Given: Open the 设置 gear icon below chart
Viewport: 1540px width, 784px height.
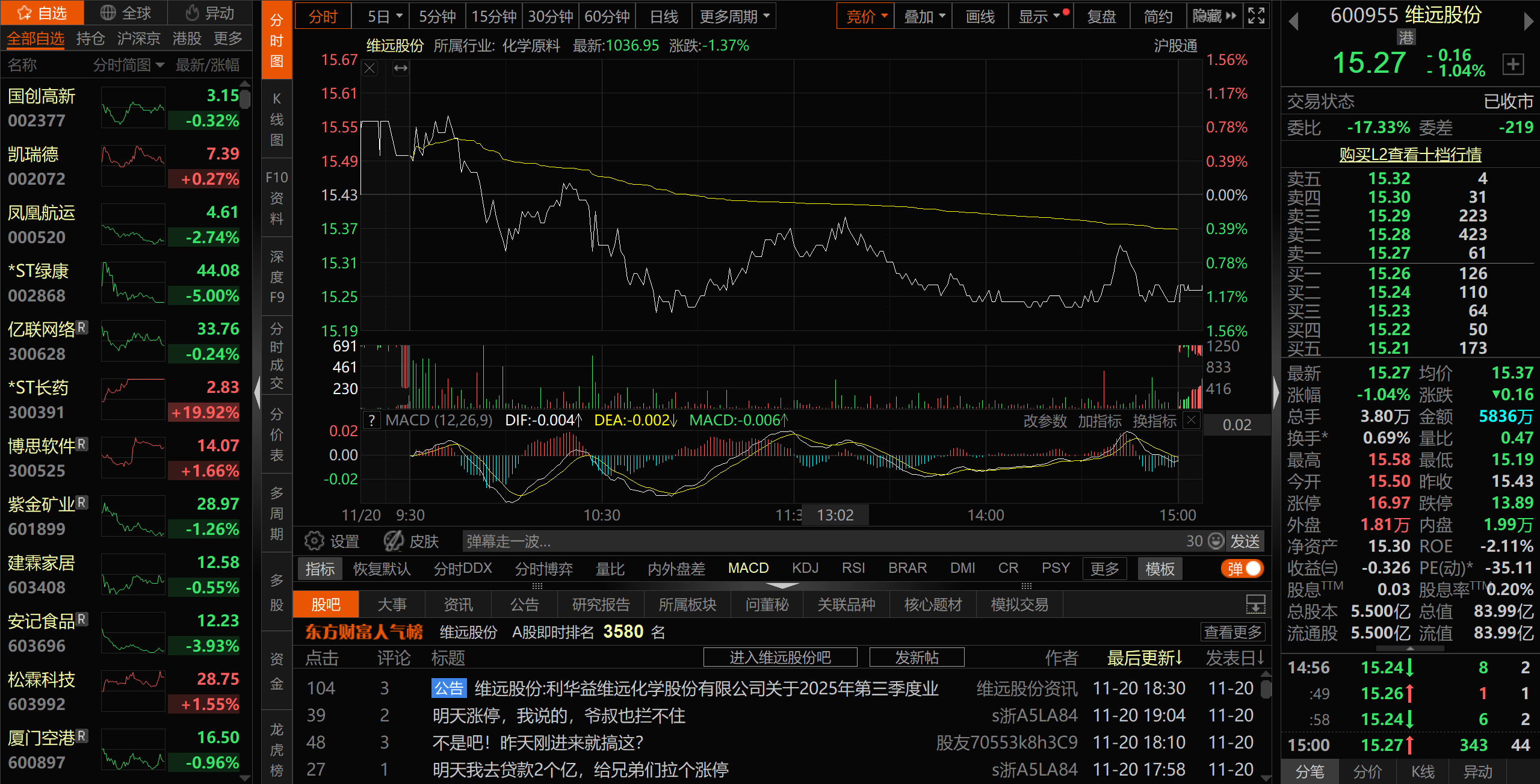Looking at the screenshot, I should [314, 541].
